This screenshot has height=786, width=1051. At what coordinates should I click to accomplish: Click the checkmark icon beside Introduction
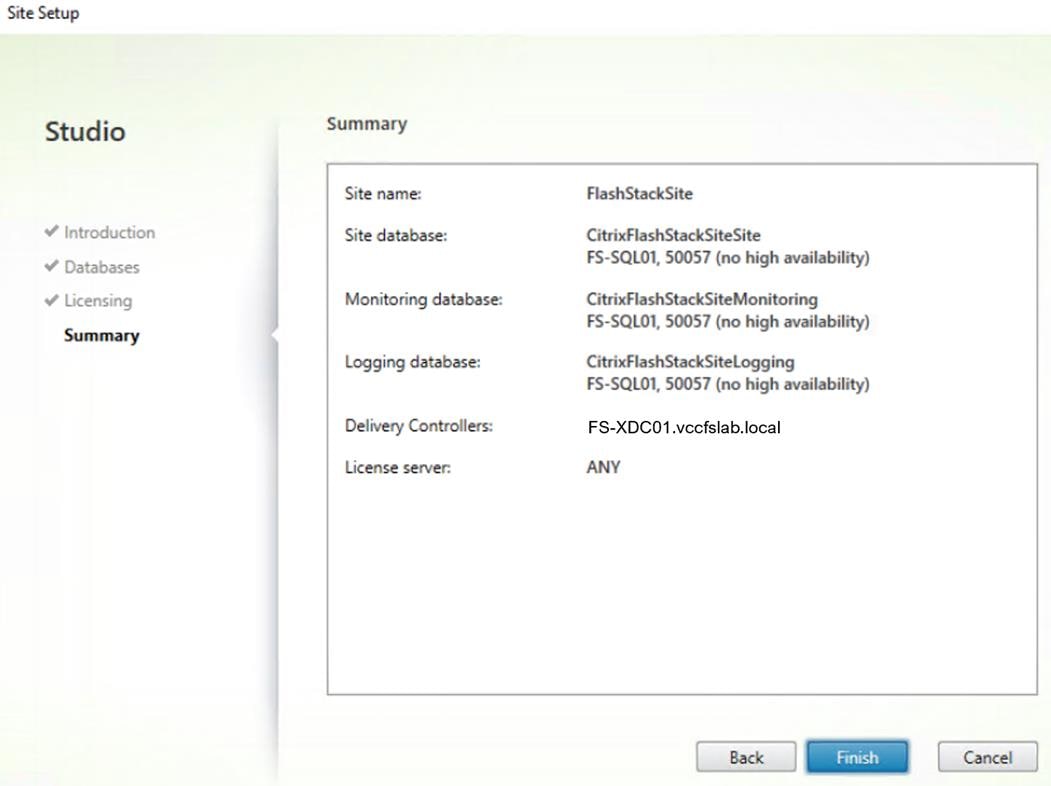click(x=52, y=231)
